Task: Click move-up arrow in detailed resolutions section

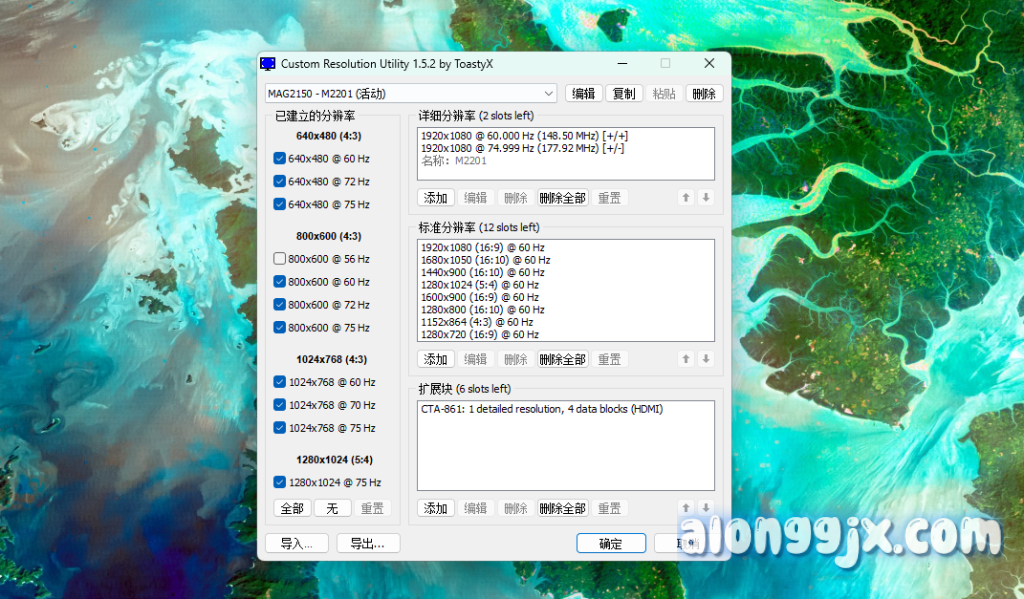Action: 686,198
